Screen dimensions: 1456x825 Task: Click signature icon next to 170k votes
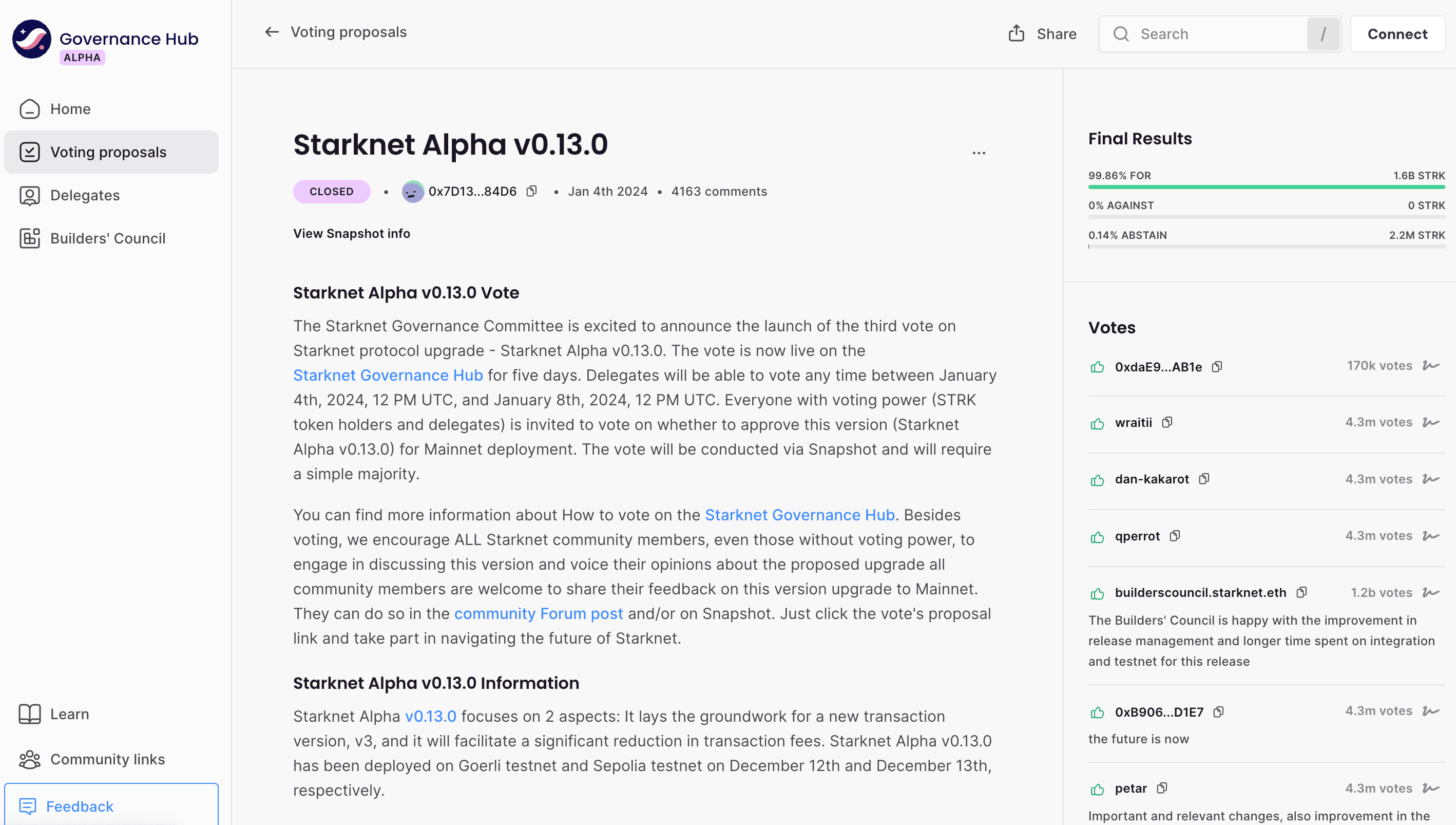click(1430, 365)
